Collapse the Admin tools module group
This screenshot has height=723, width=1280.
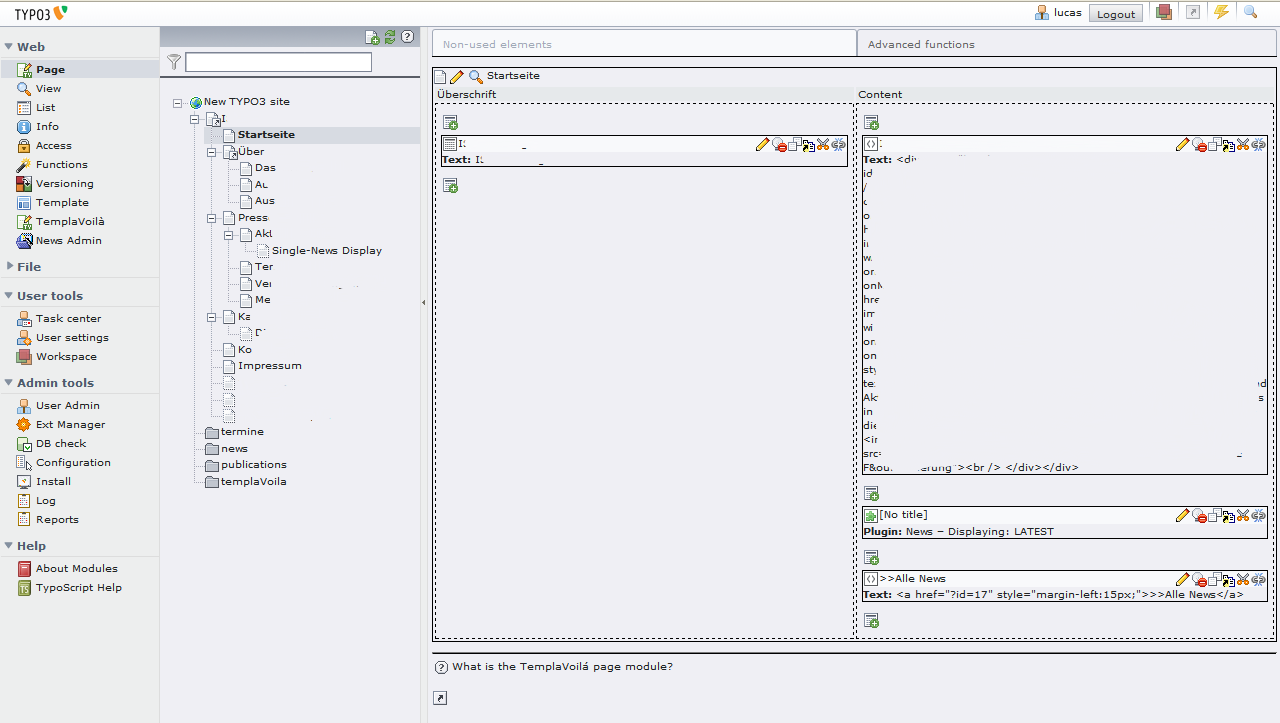[9, 383]
